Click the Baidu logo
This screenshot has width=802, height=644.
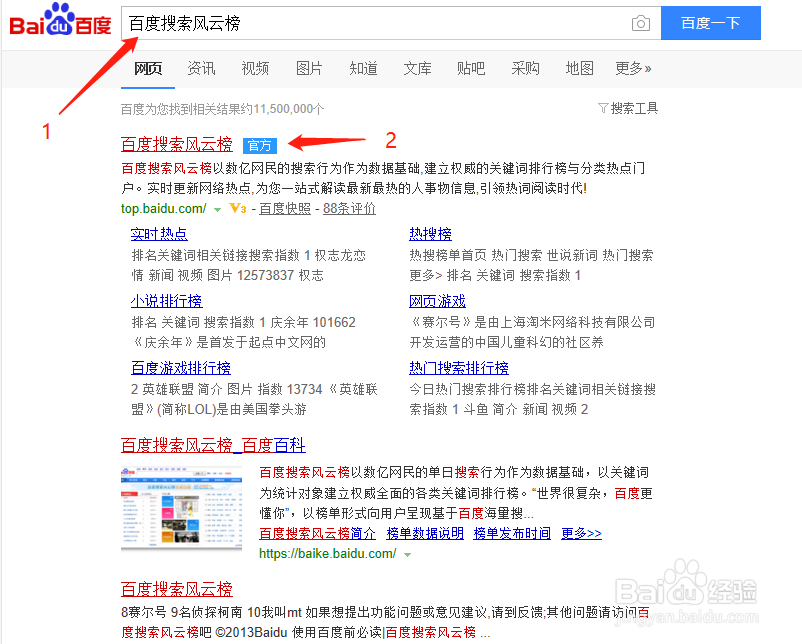(60, 20)
